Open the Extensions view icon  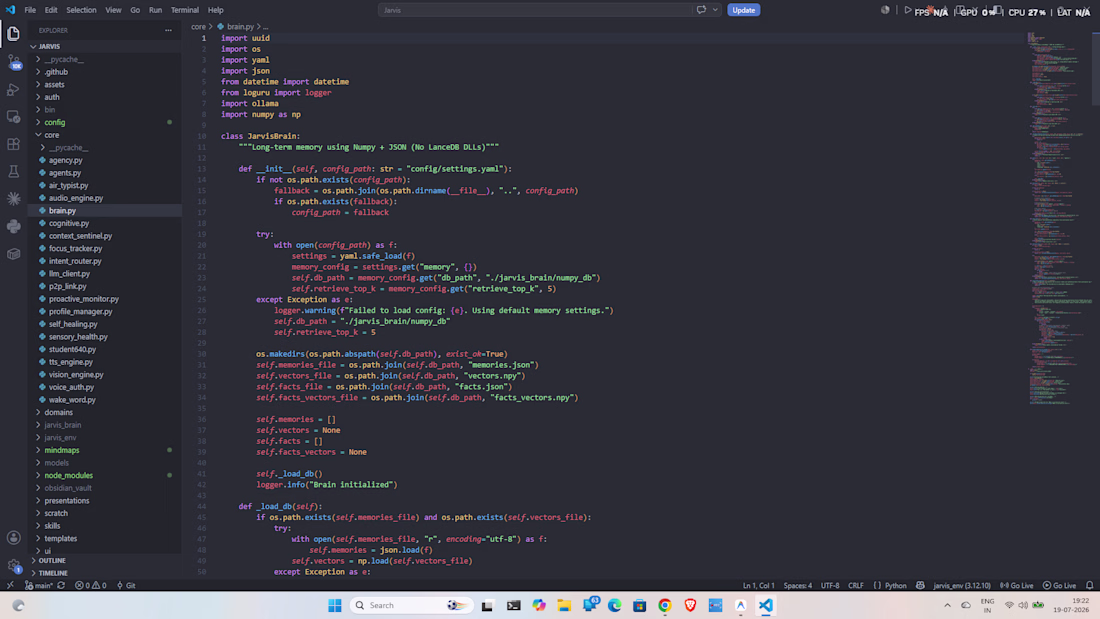[x=13, y=144]
